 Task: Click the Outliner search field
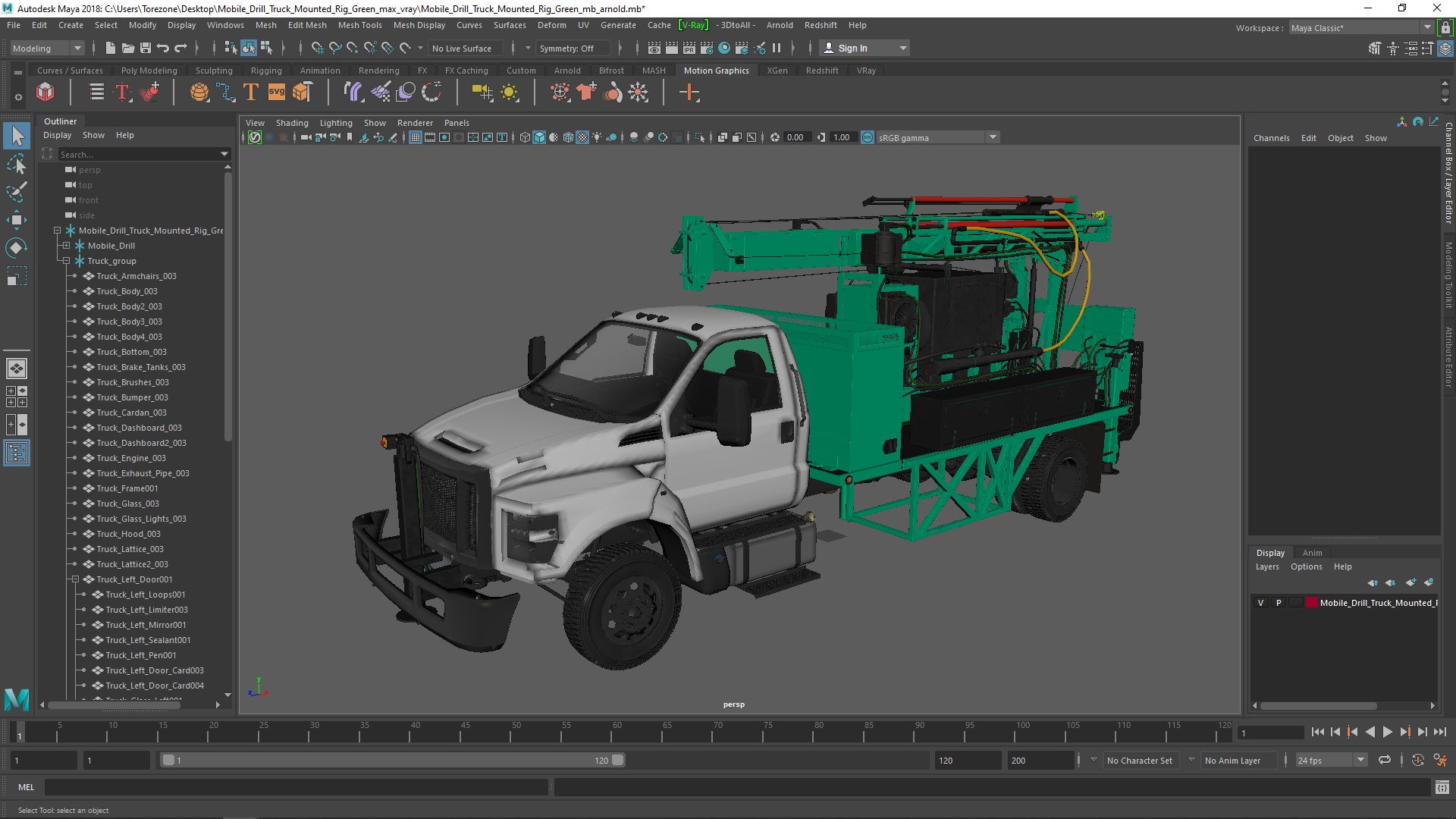[x=138, y=154]
